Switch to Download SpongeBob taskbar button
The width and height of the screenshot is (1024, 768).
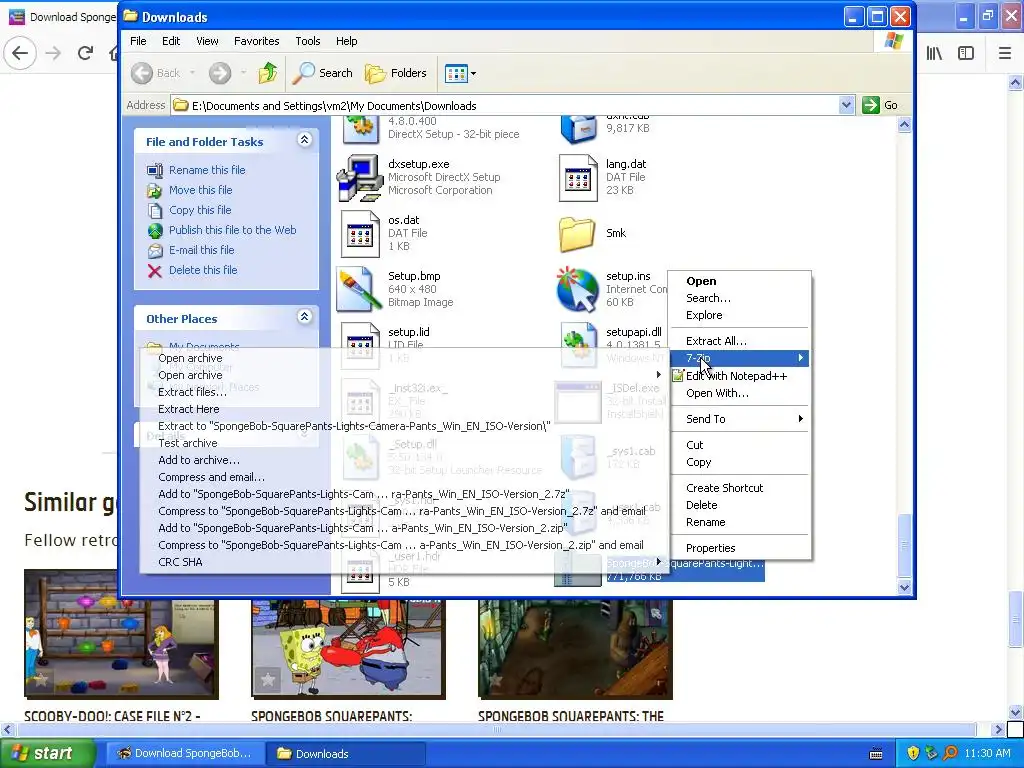pyautogui.click(x=184, y=754)
